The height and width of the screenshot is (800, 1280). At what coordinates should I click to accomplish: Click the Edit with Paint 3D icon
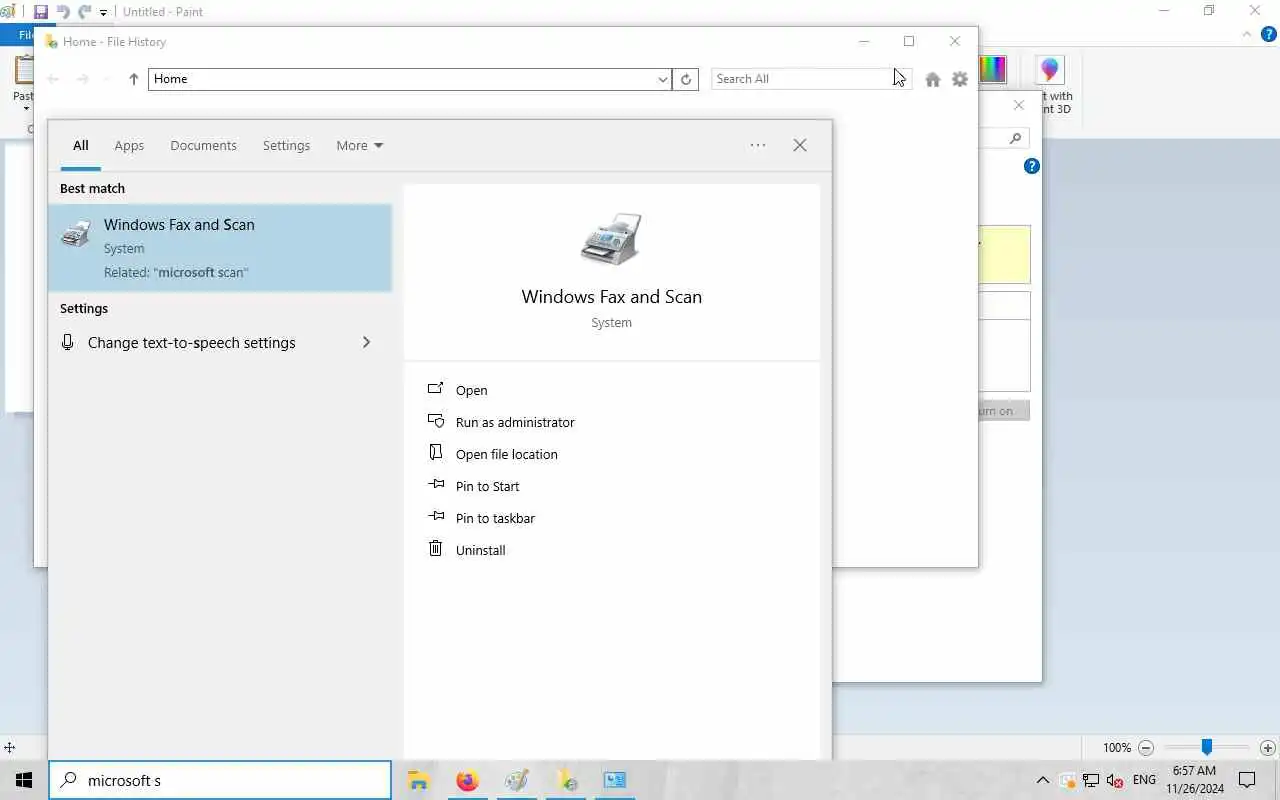pyautogui.click(x=1049, y=69)
